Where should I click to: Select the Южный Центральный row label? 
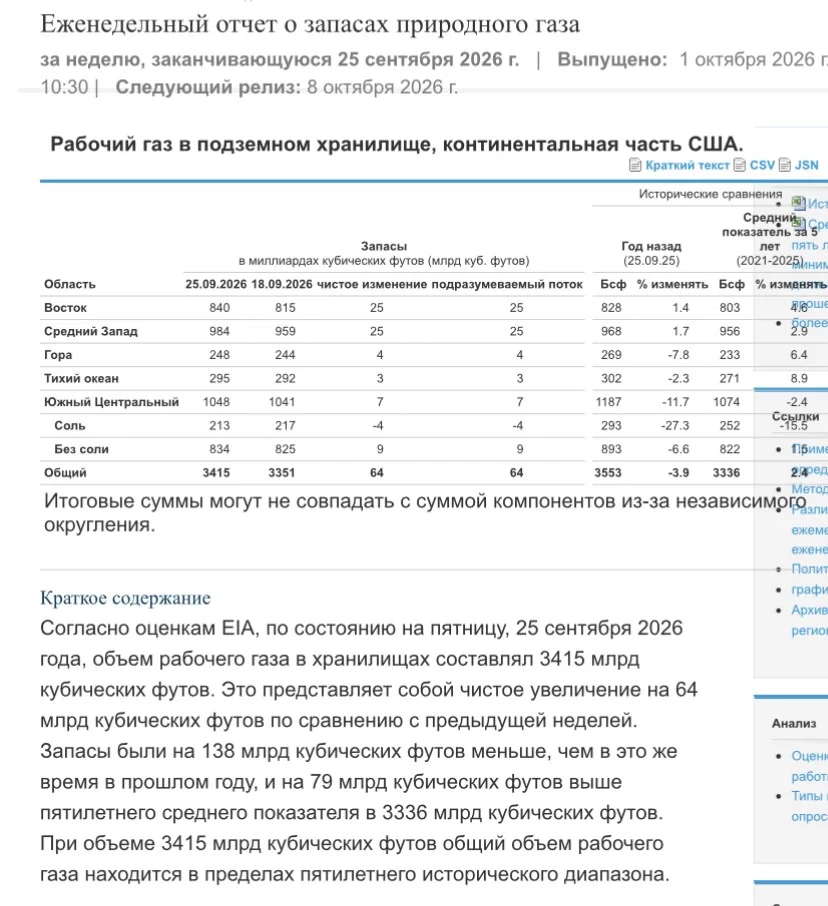(x=112, y=402)
